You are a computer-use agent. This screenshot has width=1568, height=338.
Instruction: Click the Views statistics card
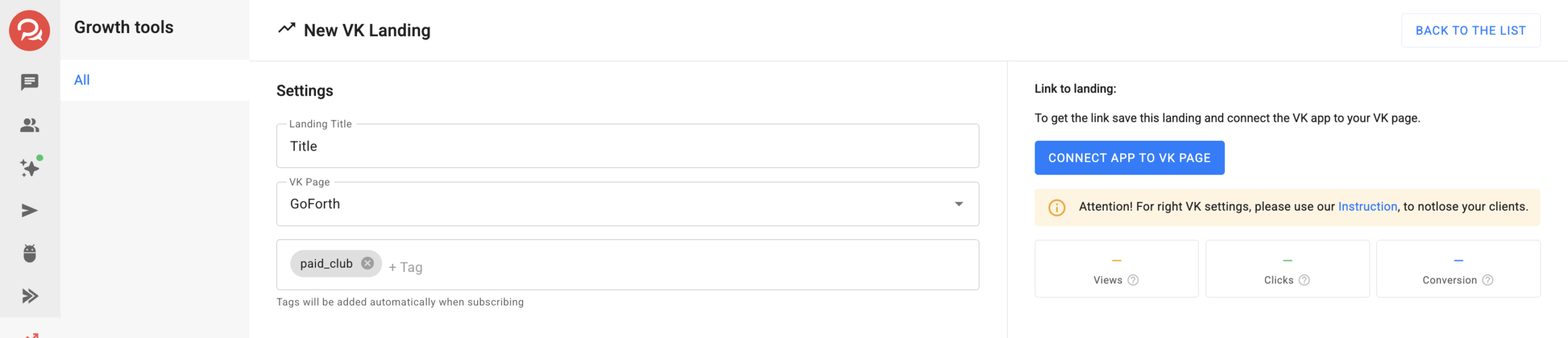[1116, 268]
